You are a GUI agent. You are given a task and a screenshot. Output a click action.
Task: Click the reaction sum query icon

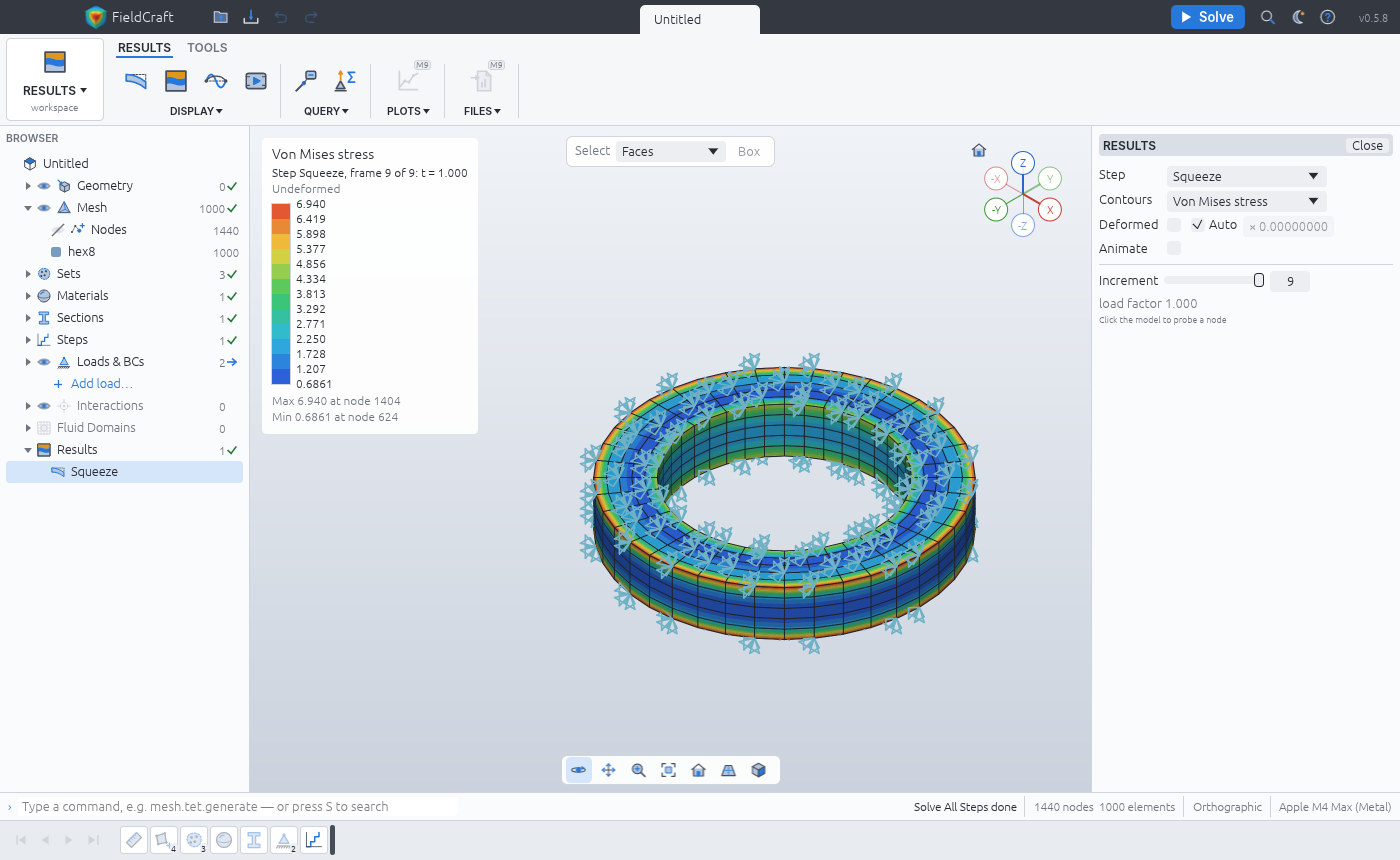[x=346, y=80]
